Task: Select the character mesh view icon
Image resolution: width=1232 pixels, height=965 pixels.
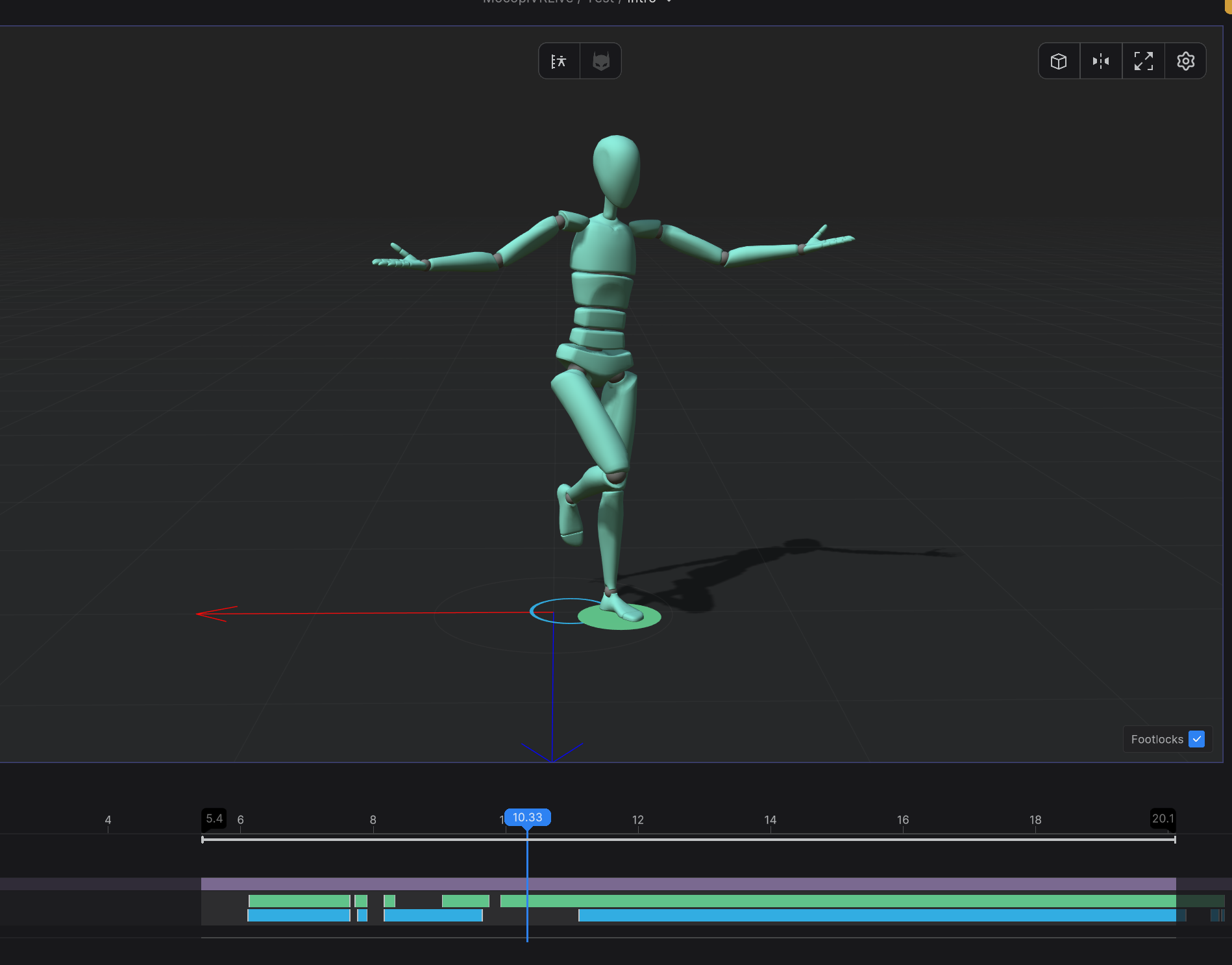Action: [x=600, y=60]
